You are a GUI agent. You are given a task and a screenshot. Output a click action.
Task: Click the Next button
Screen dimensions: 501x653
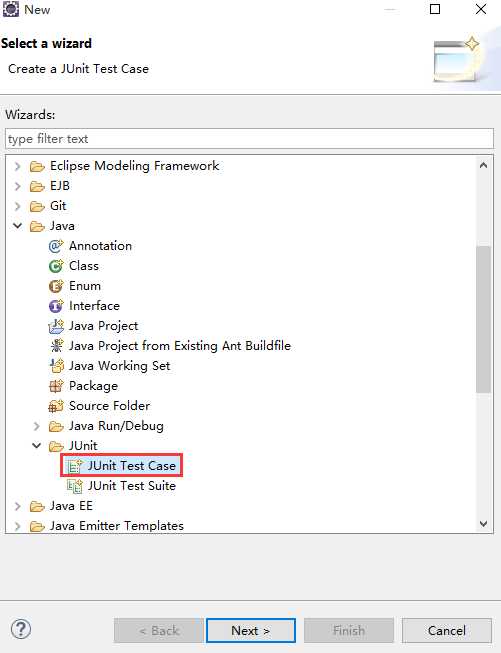click(x=251, y=631)
